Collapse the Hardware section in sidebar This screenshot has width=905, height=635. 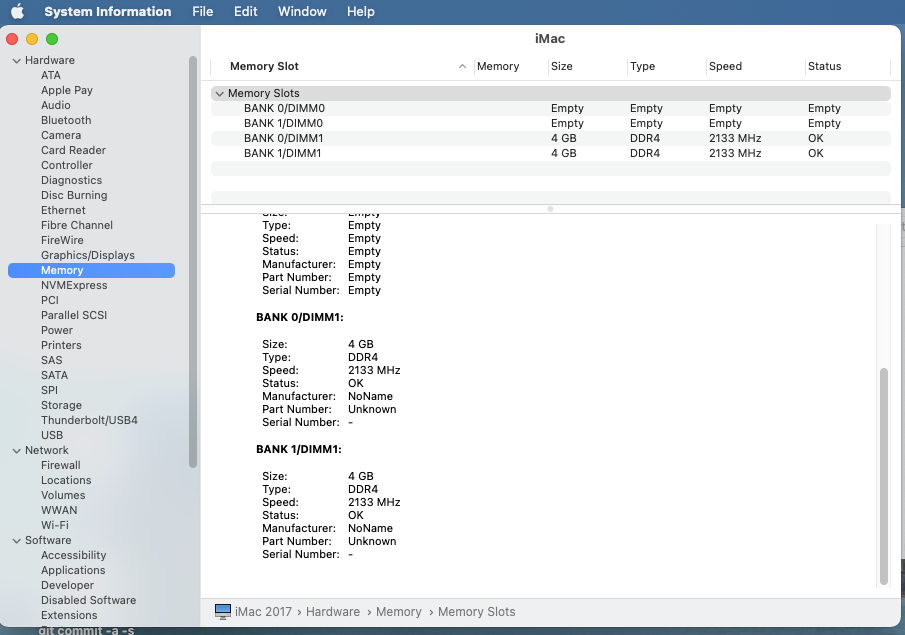[x=17, y=61]
